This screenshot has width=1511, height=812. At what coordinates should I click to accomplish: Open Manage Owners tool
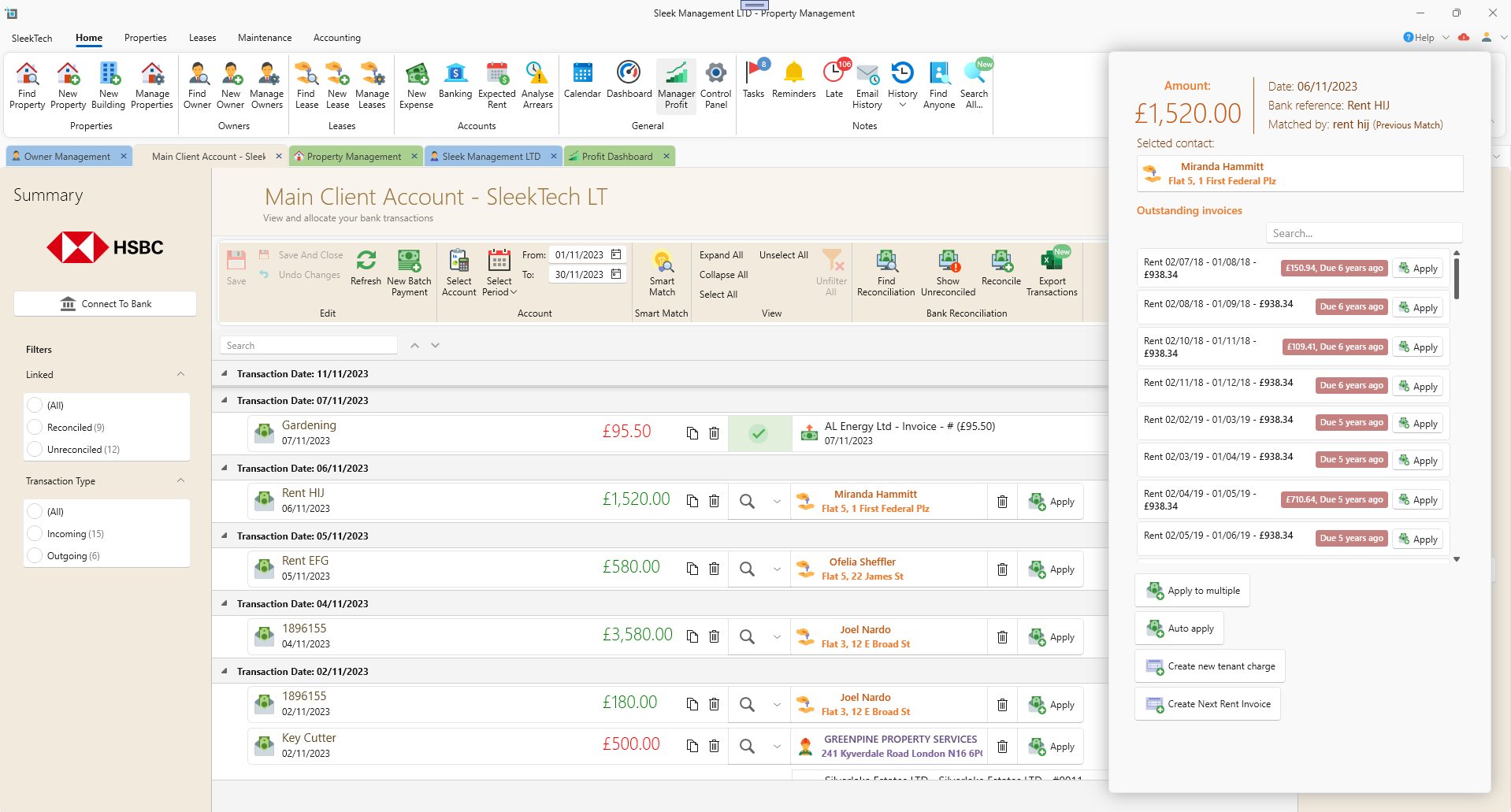267,85
